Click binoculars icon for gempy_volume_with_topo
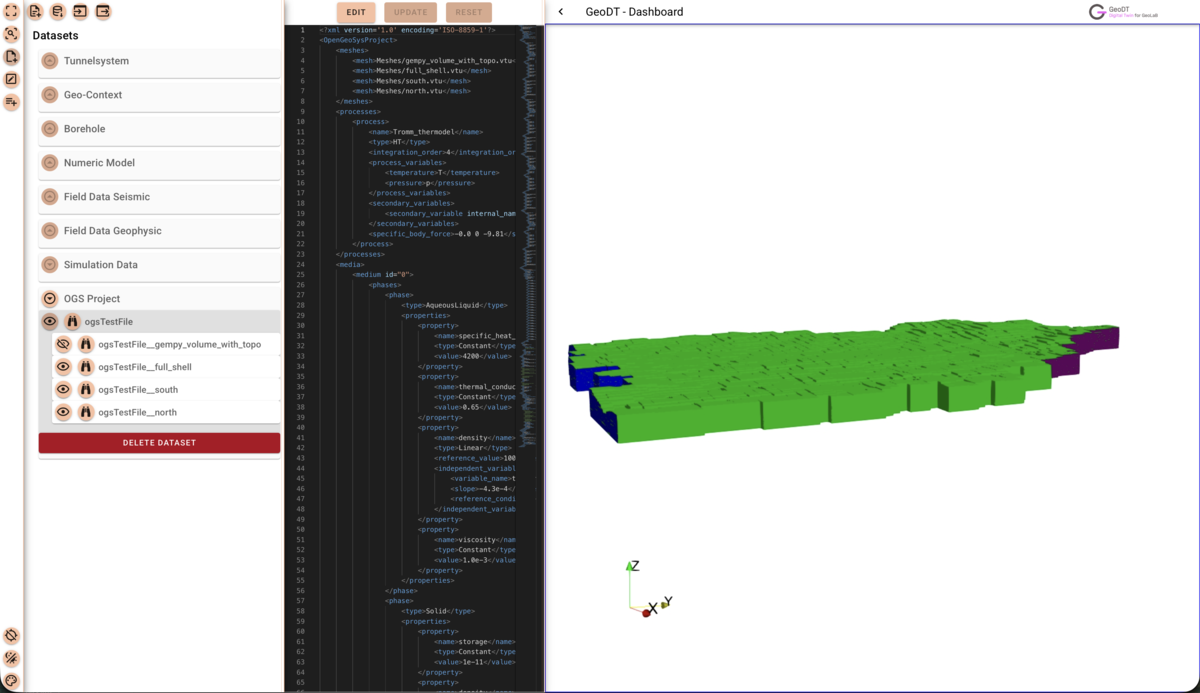The image size is (1200, 693). pos(86,344)
